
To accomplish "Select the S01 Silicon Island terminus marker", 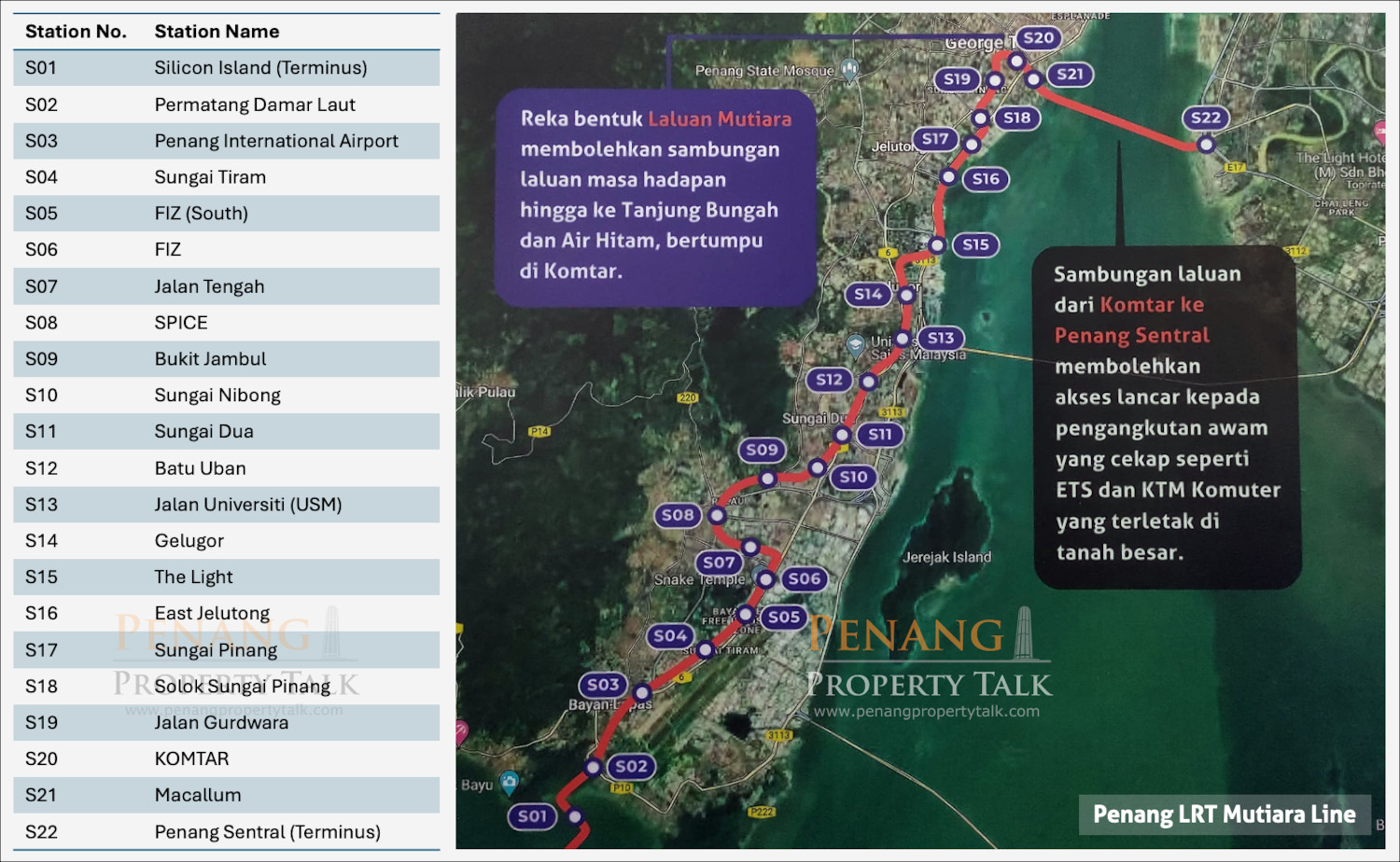I will click(x=532, y=815).
